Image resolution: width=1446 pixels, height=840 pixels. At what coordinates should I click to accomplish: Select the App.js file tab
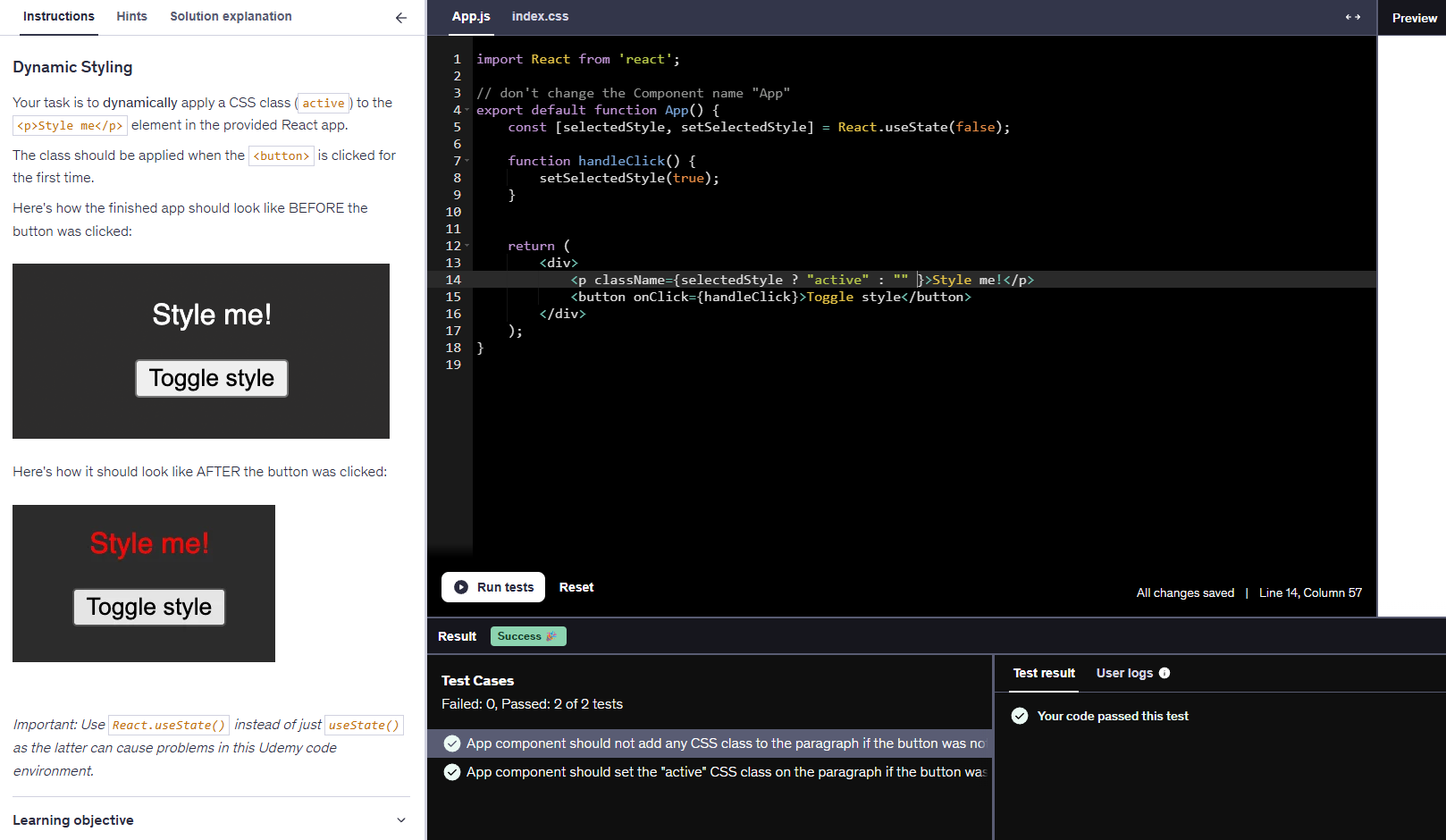(x=471, y=16)
